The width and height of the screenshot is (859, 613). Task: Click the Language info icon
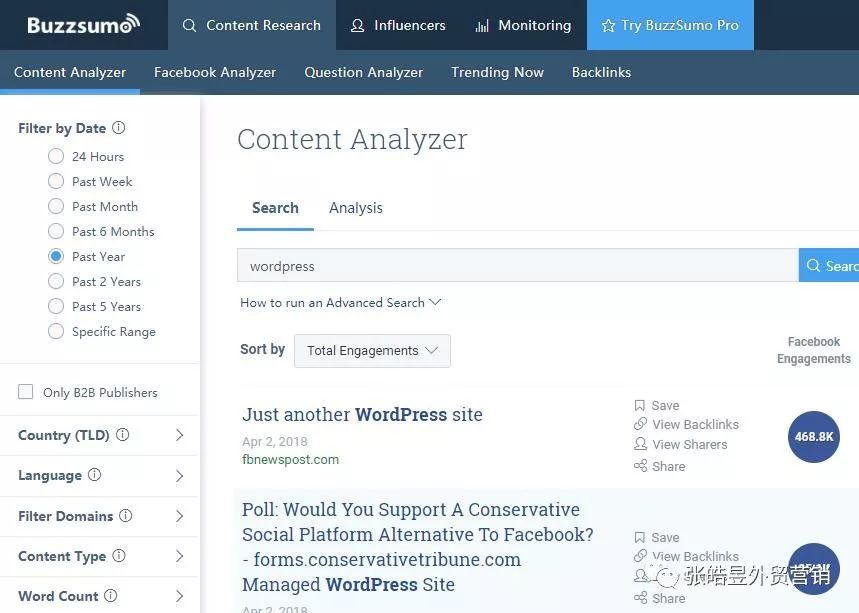95,476
